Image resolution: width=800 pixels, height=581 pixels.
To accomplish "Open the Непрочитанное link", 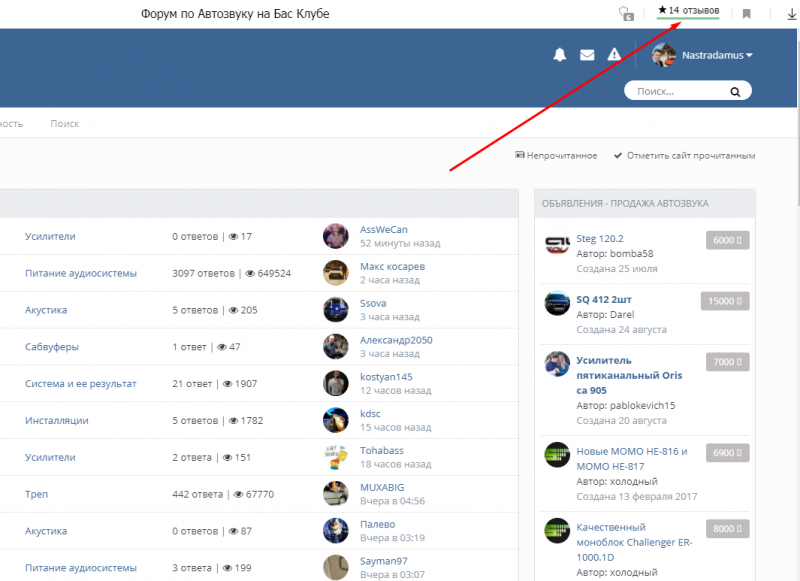I will point(556,156).
